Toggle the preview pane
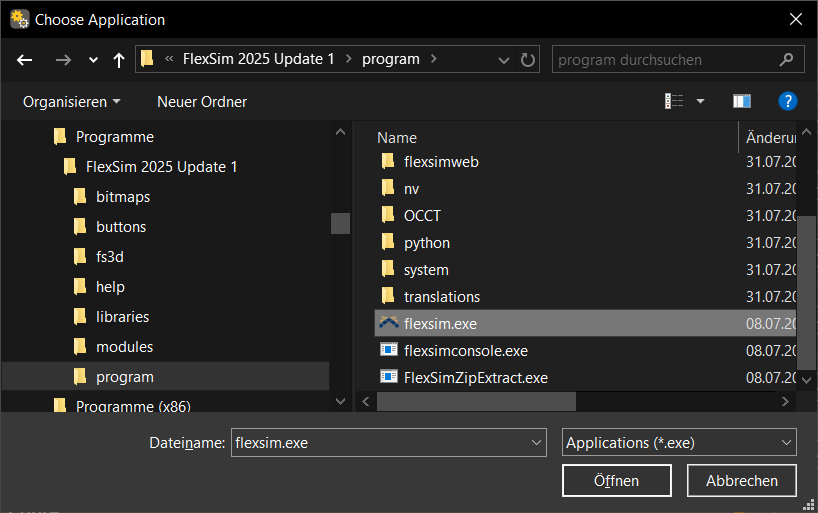The height and width of the screenshot is (513, 818). click(x=742, y=101)
